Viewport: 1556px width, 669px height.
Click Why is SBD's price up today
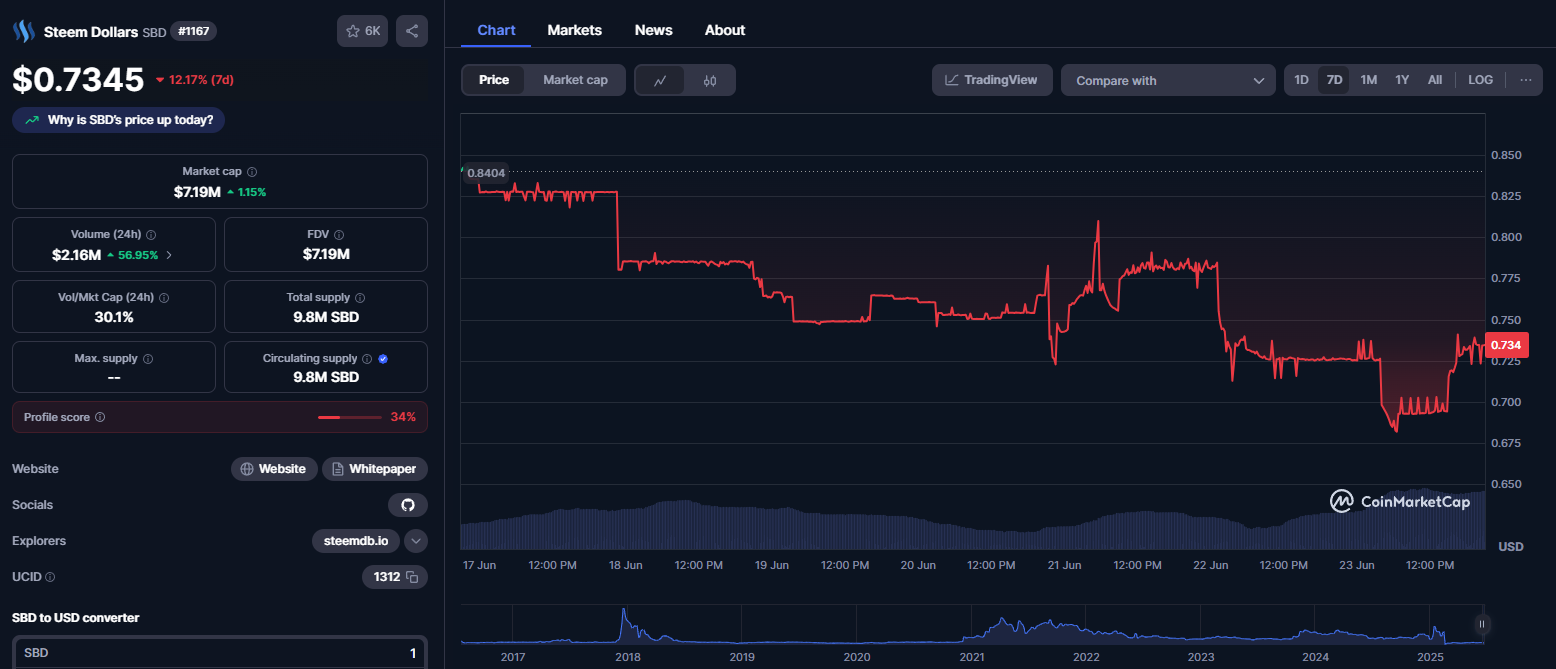pyautogui.click(x=119, y=120)
